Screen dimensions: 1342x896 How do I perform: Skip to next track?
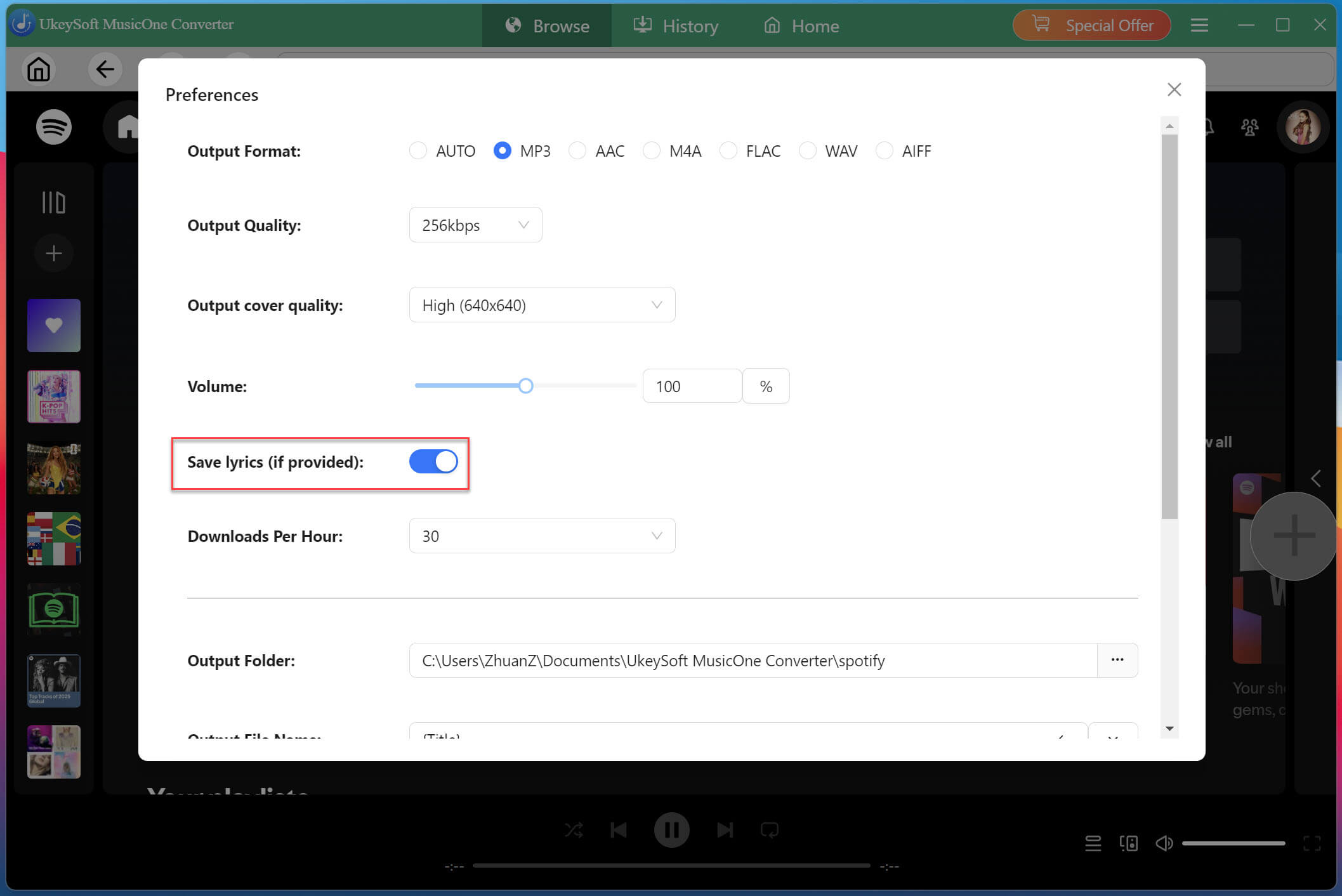pyautogui.click(x=725, y=830)
